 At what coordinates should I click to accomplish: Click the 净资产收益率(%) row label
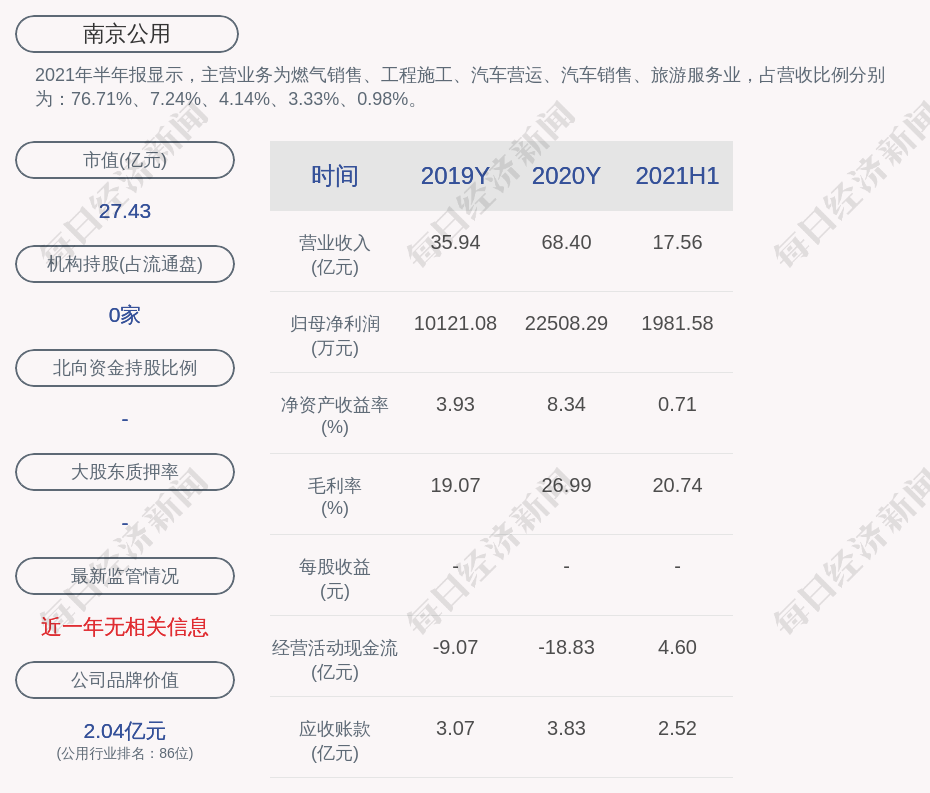pyautogui.click(x=335, y=416)
